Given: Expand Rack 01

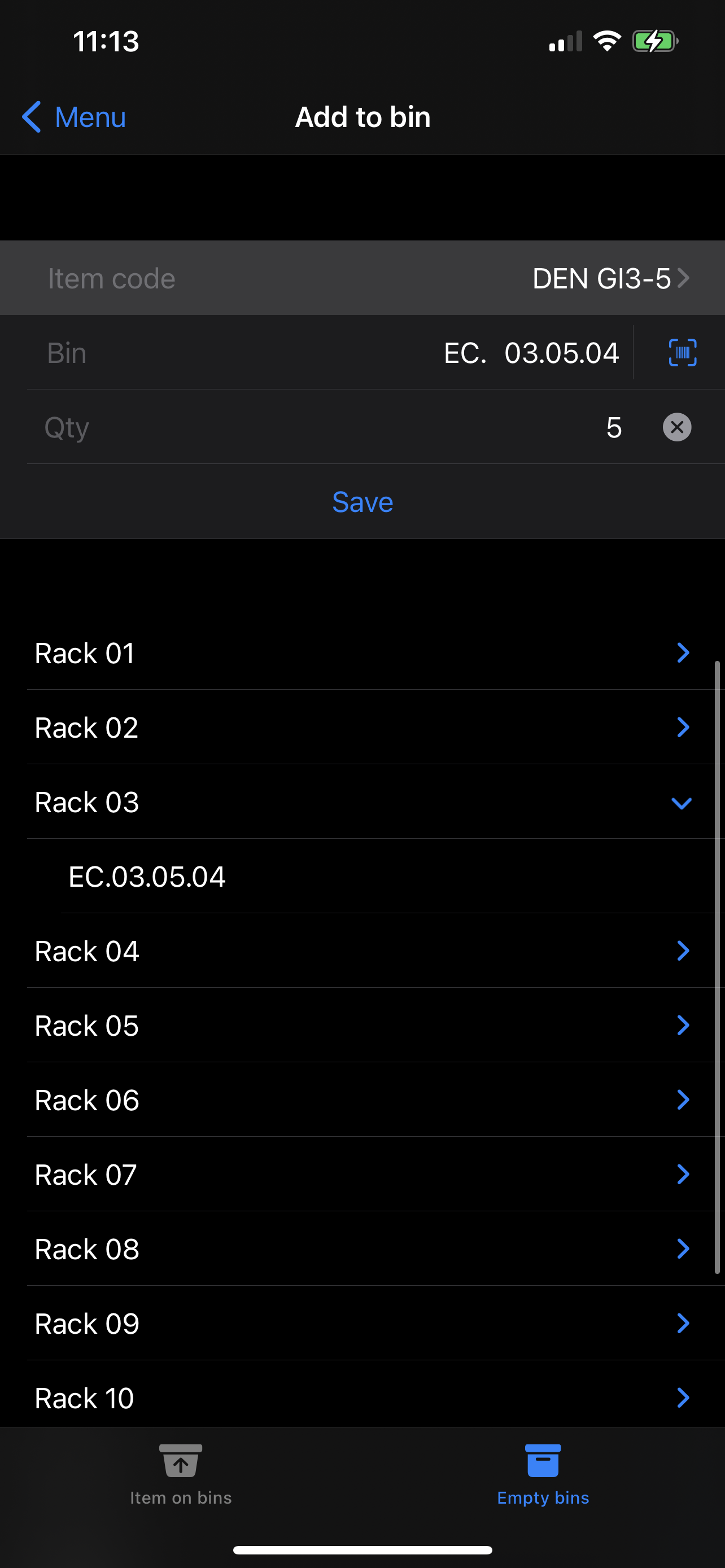Looking at the screenshot, I should [683, 652].
